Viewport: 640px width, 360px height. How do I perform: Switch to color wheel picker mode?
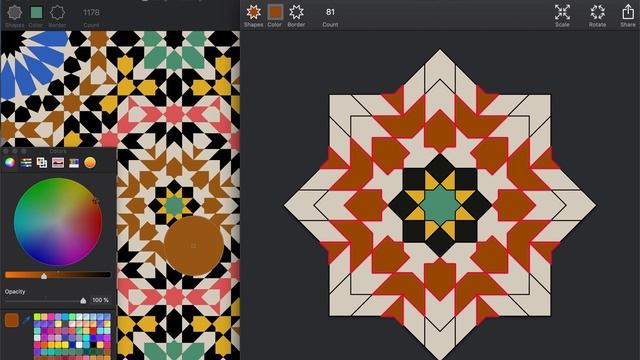coord(10,162)
